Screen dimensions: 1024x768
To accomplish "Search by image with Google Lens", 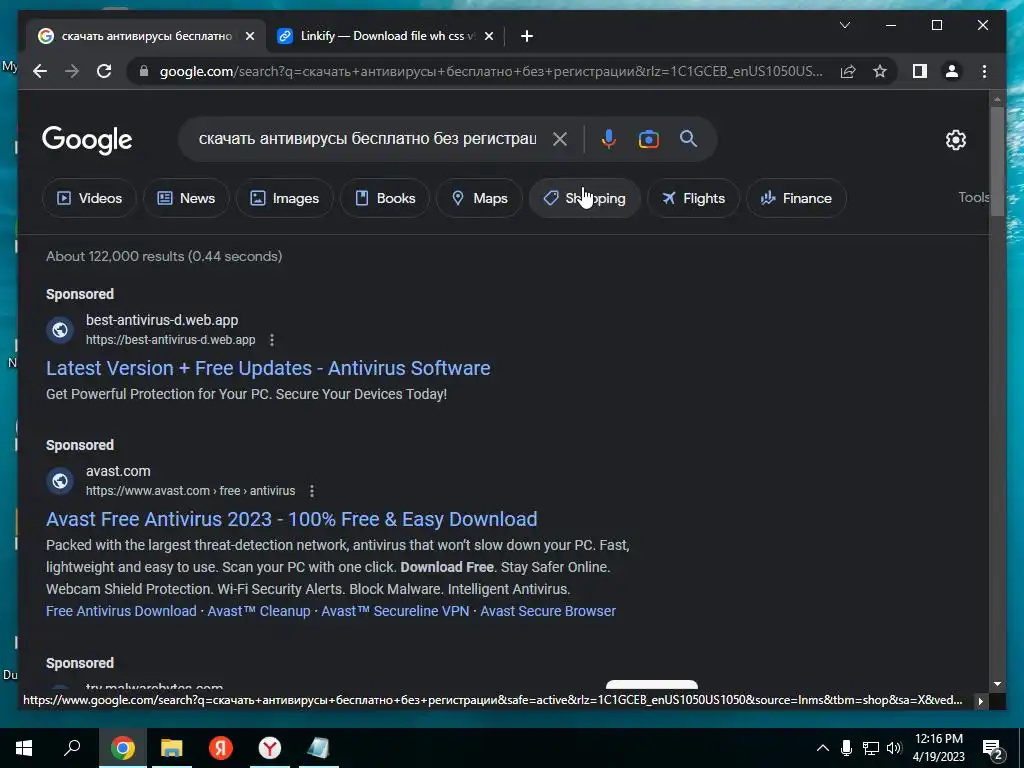I will tap(648, 139).
